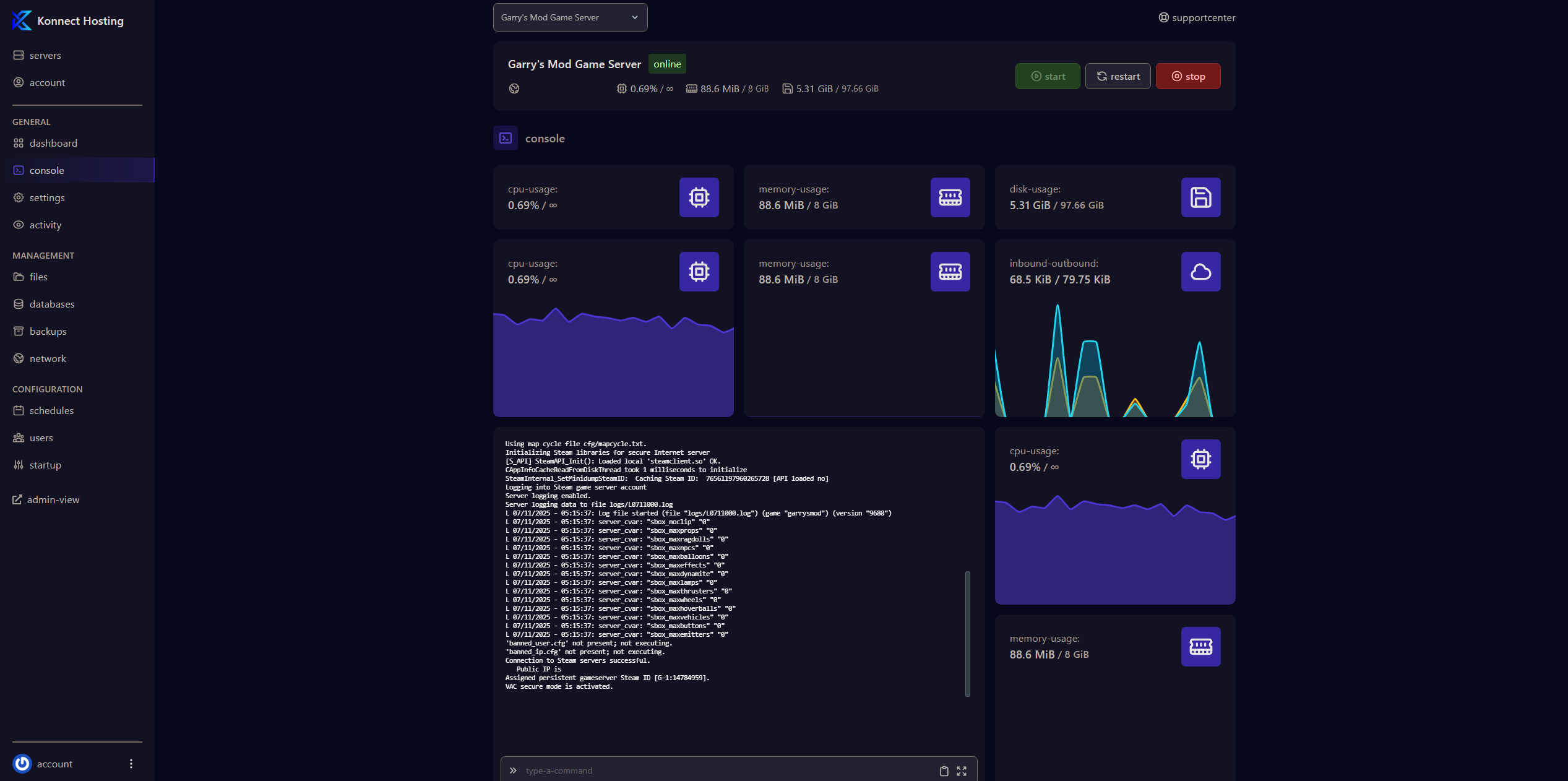Click the cpu-usage area graph on the right
1568x781 pixels.
pyautogui.click(x=1115, y=550)
